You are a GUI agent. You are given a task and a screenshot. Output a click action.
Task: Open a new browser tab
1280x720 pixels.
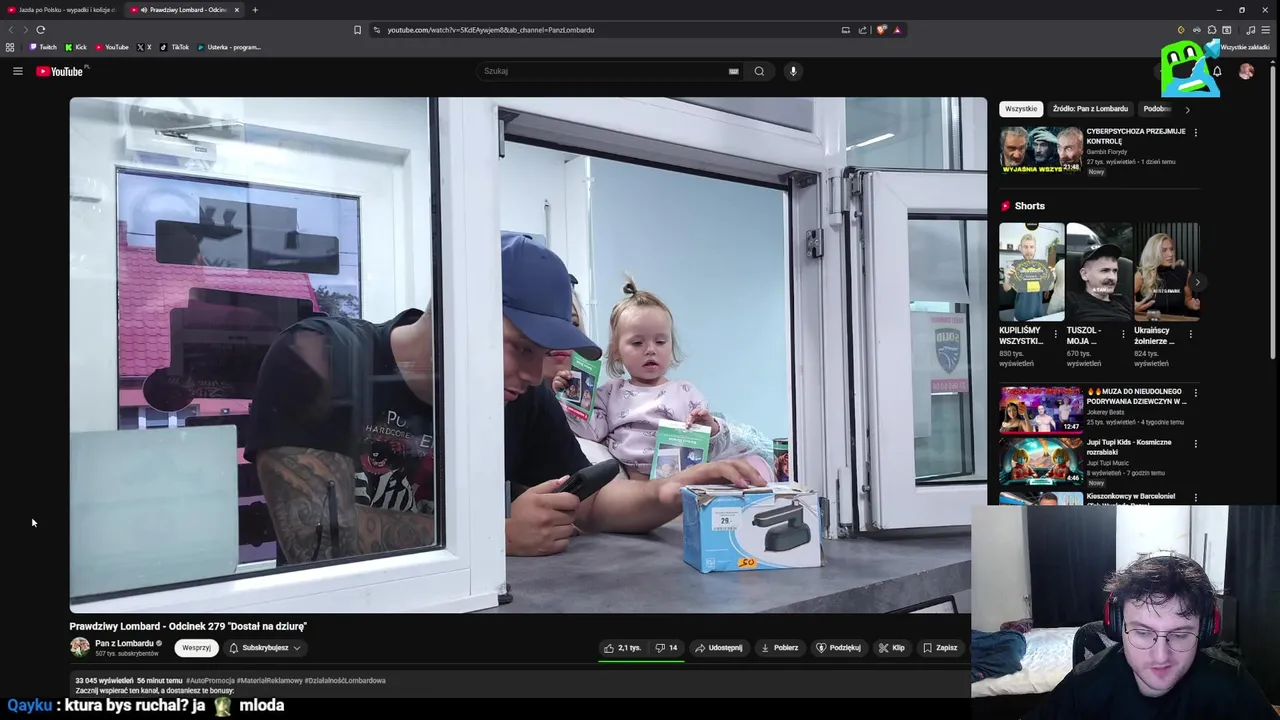tap(255, 10)
